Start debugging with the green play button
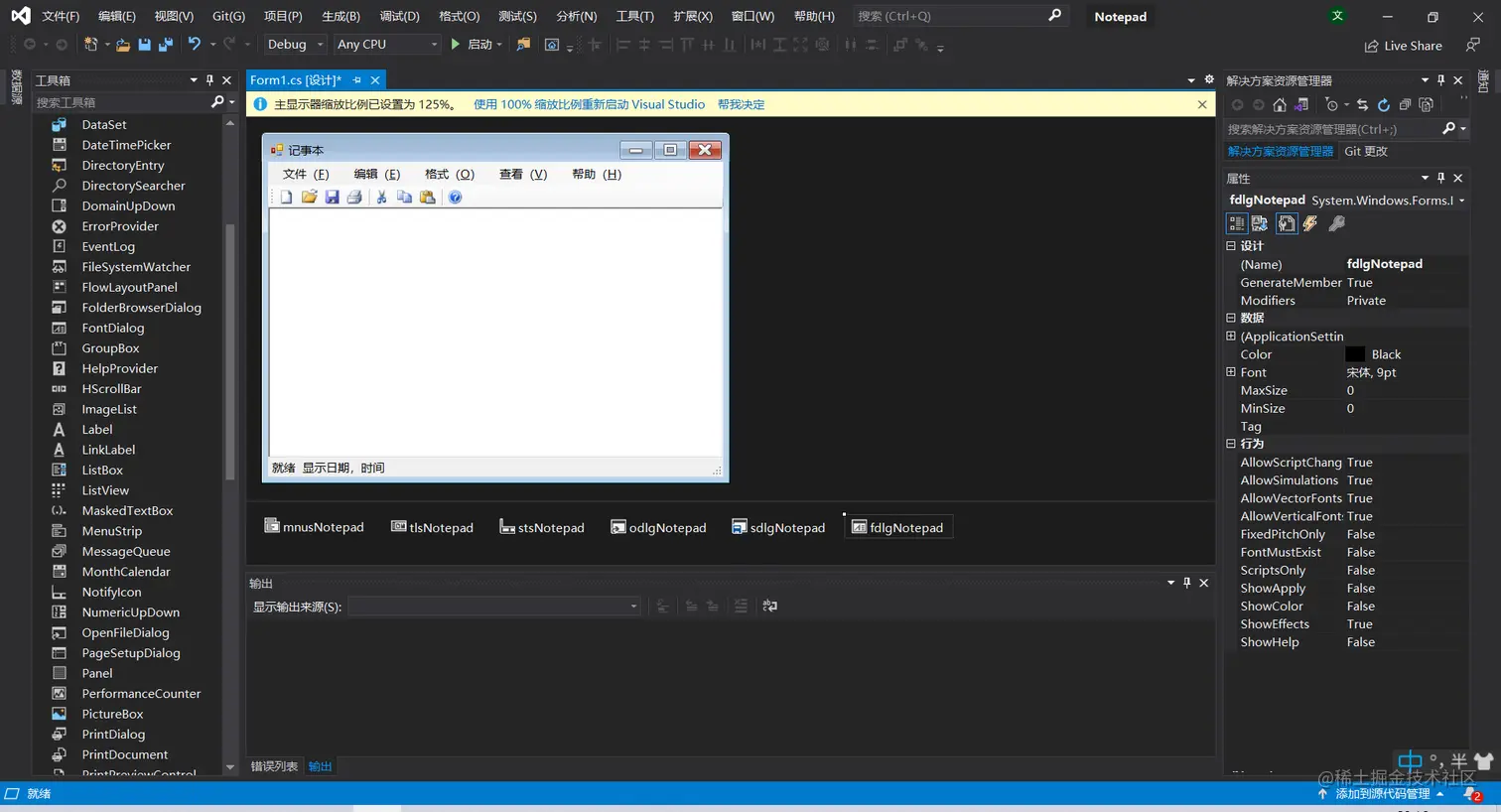This screenshot has height=812, width=1501. point(456,44)
